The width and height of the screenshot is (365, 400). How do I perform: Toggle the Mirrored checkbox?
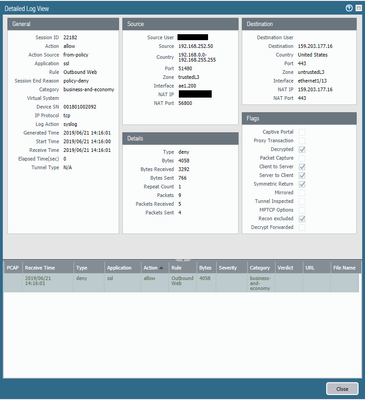coord(302,193)
